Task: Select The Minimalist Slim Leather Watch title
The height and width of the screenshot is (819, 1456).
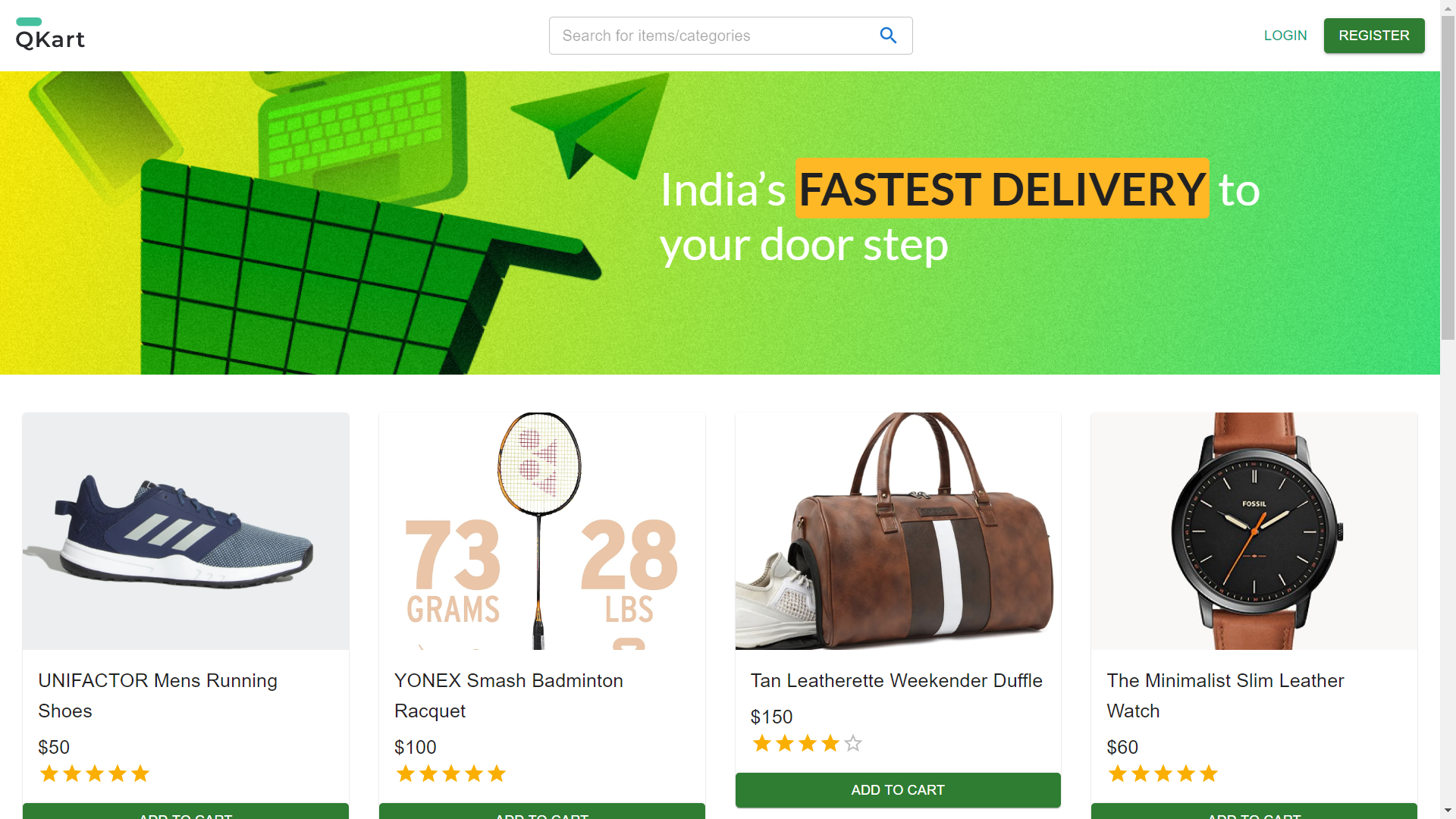Action: tap(1225, 695)
